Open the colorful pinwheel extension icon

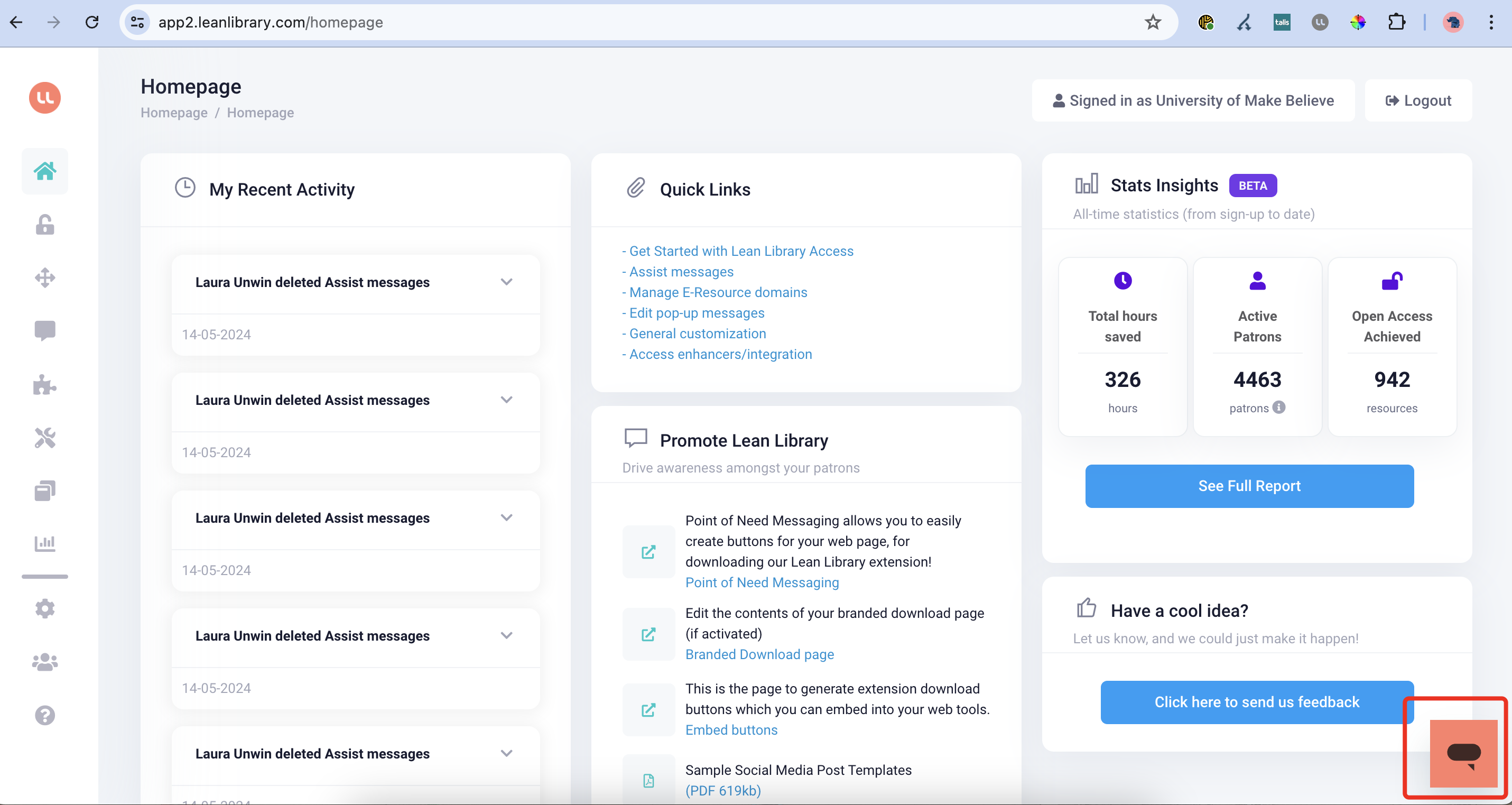coord(1358,22)
